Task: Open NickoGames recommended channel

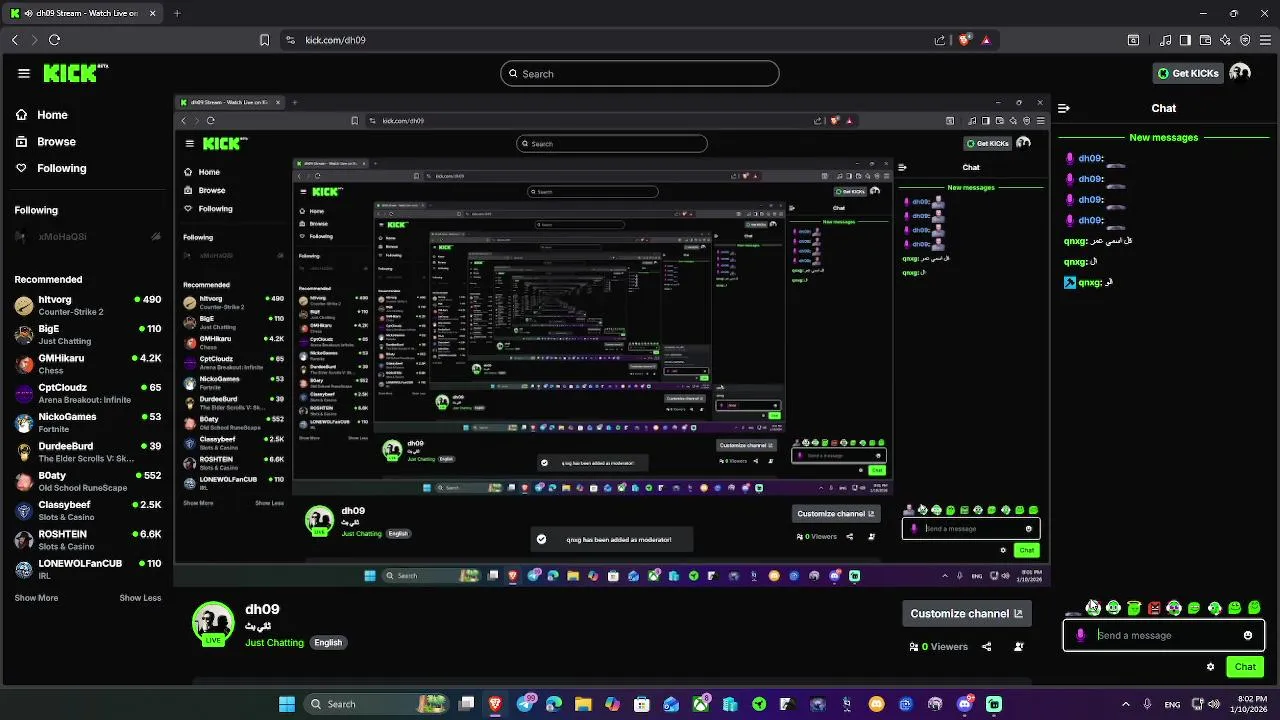Action: (88, 422)
